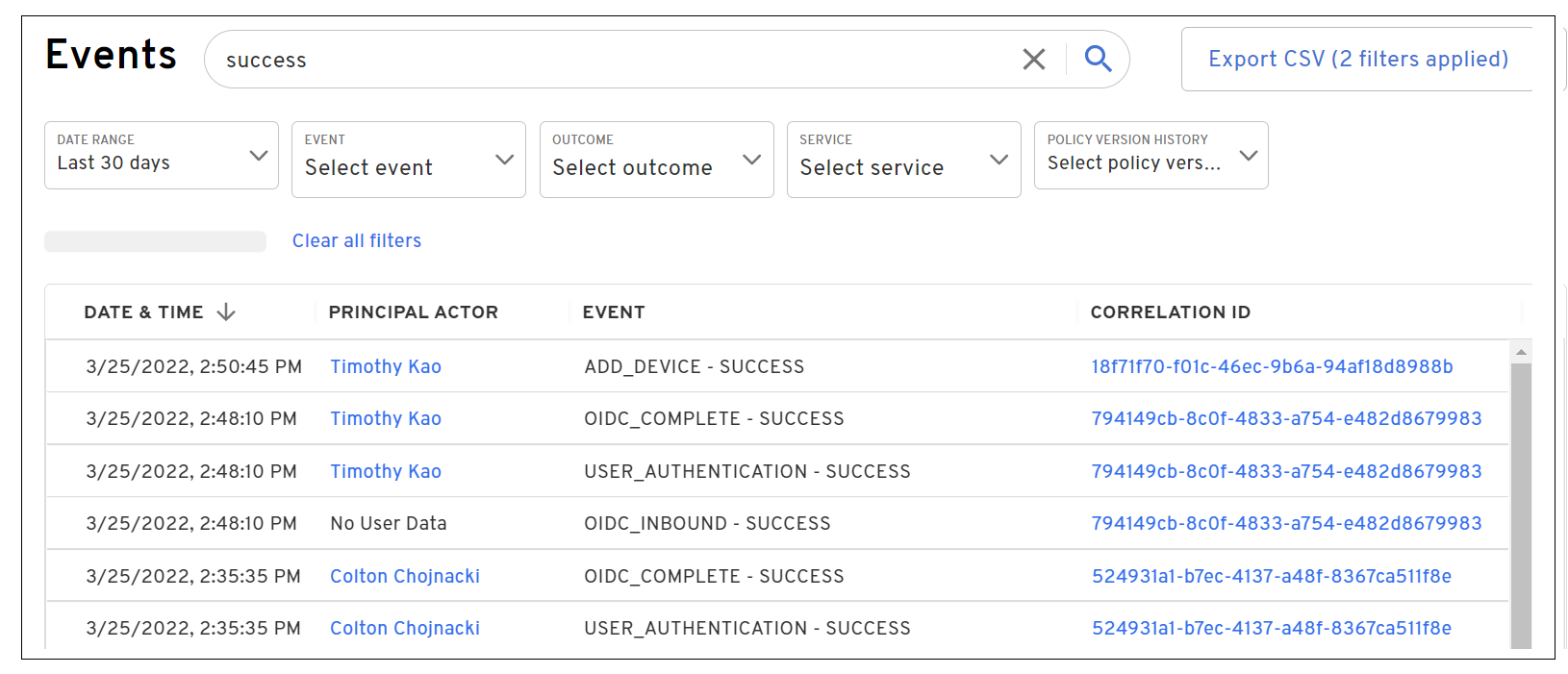
Task: Click the Export CSV button
Action: [x=1357, y=60]
